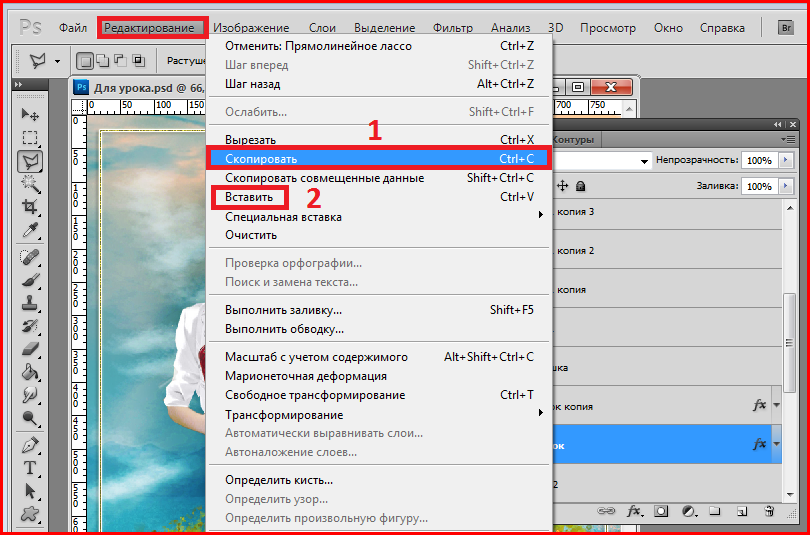Image resolution: width=810 pixels, height=535 pixels.
Task: Open the Фильтр menu
Action: [x=453, y=28]
